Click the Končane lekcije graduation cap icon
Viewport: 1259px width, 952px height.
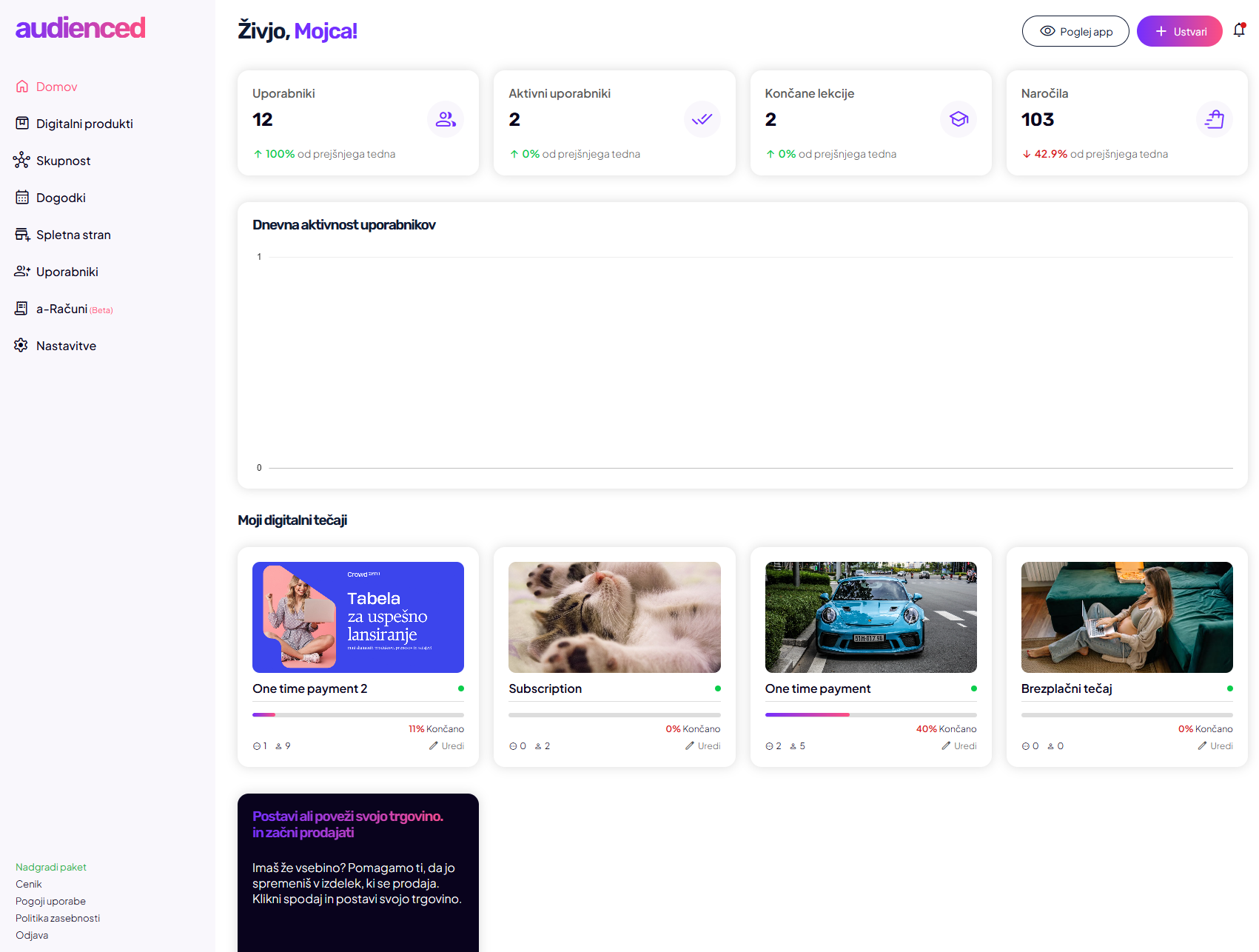click(x=958, y=119)
